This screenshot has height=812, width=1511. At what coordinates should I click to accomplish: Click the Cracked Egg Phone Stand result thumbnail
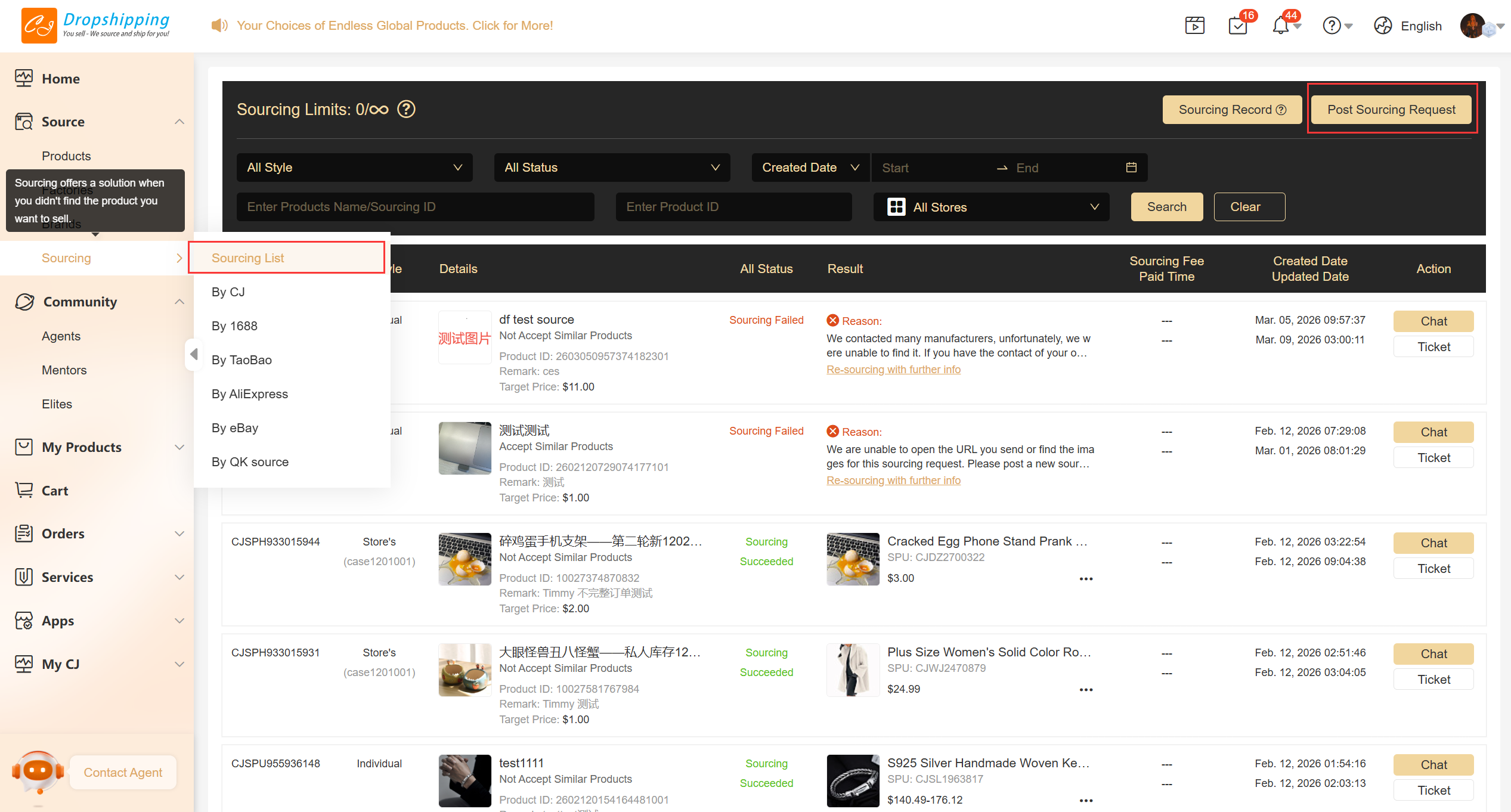[x=853, y=559]
